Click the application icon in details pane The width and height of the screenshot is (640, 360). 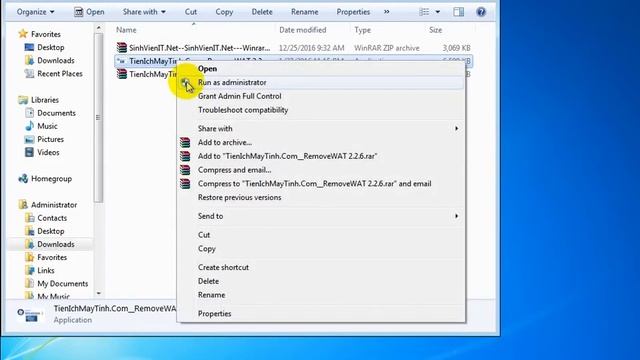(x=30, y=315)
